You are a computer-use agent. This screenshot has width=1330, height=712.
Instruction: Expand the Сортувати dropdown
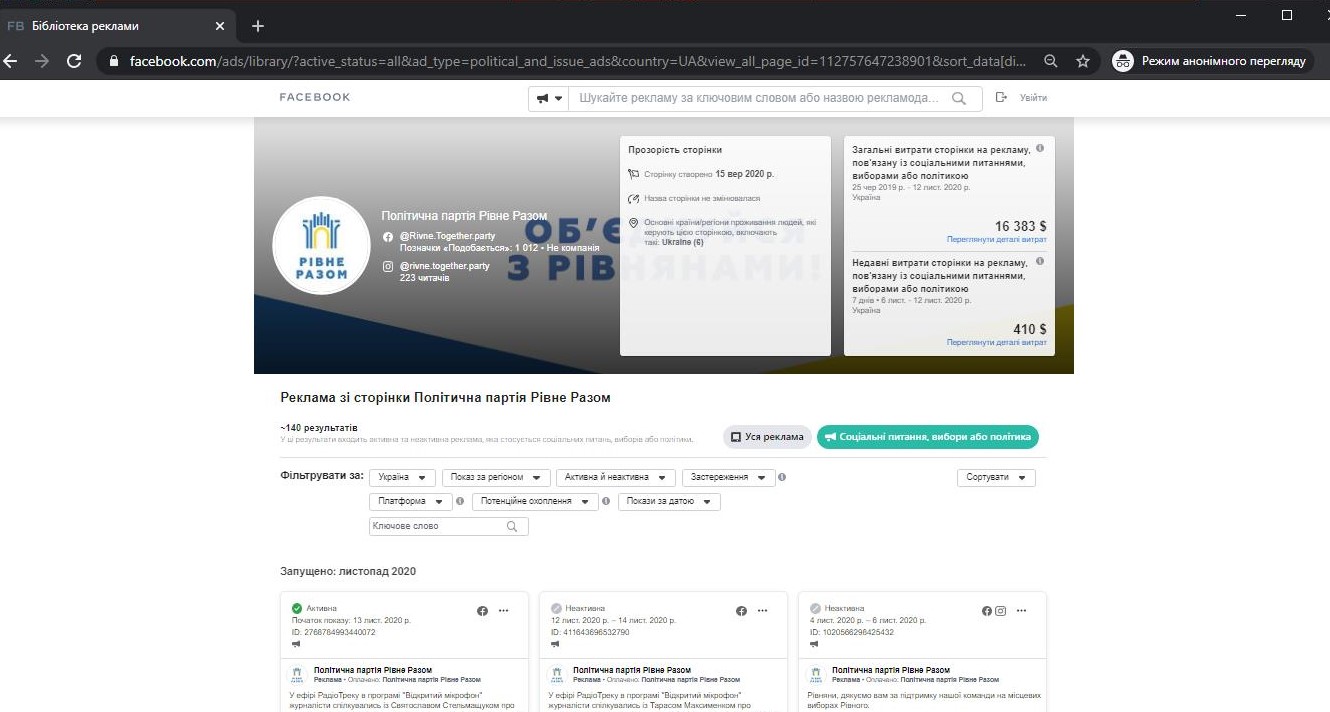pyautogui.click(x=996, y=477)
